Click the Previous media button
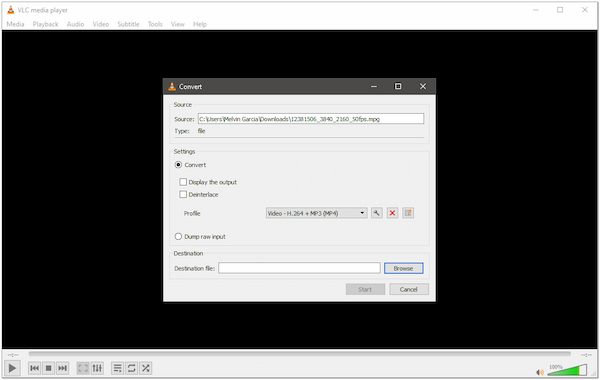This screenshot has width=600, height=380. [34, 368]
